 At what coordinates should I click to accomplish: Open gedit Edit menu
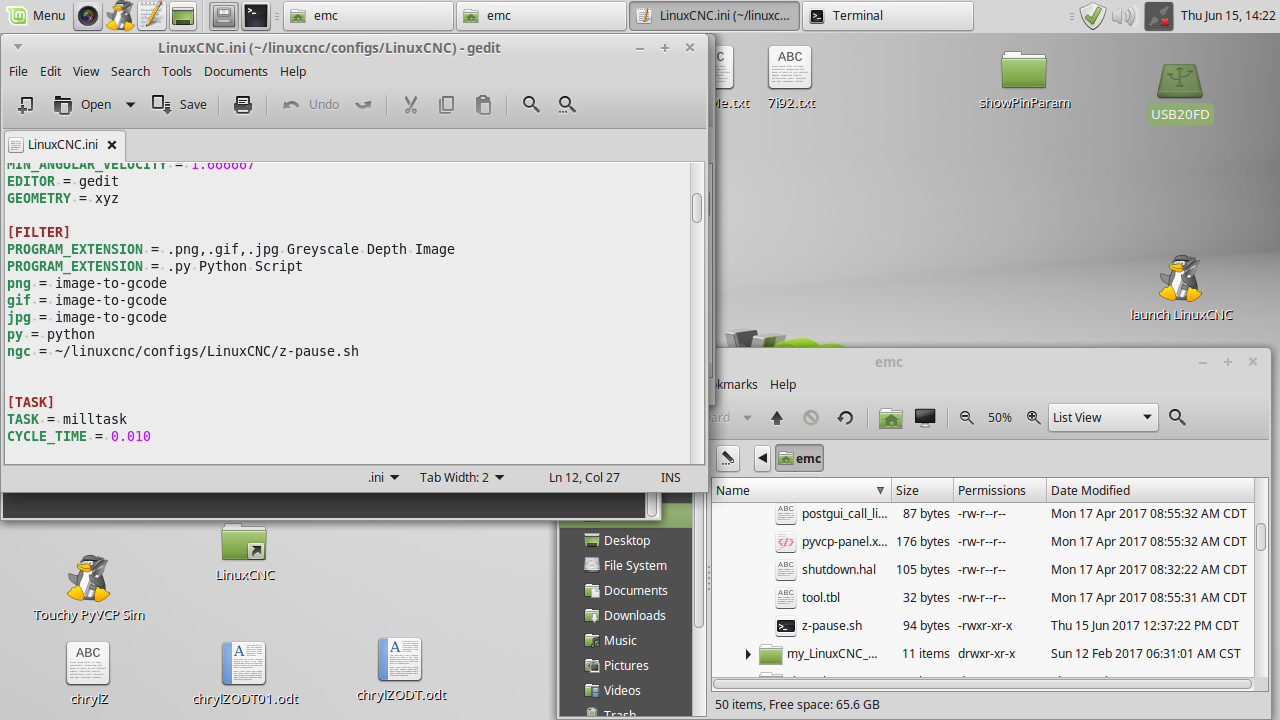point(51,71)
